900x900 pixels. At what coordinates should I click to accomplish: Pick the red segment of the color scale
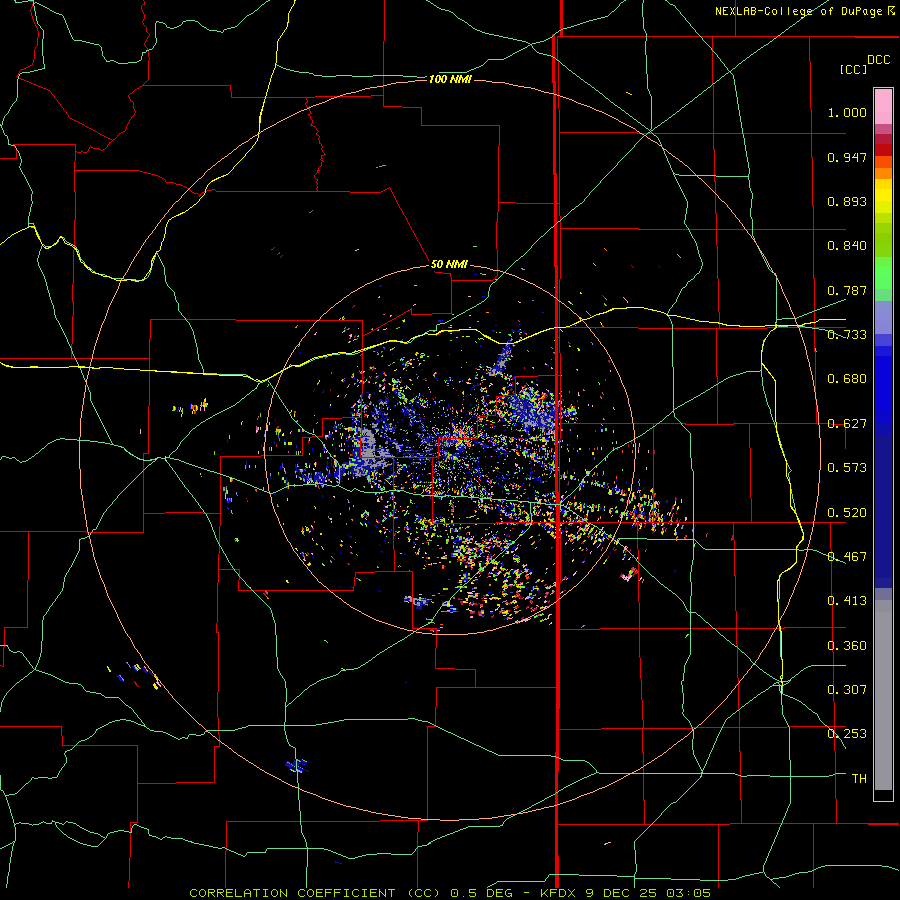coord(883,149)
